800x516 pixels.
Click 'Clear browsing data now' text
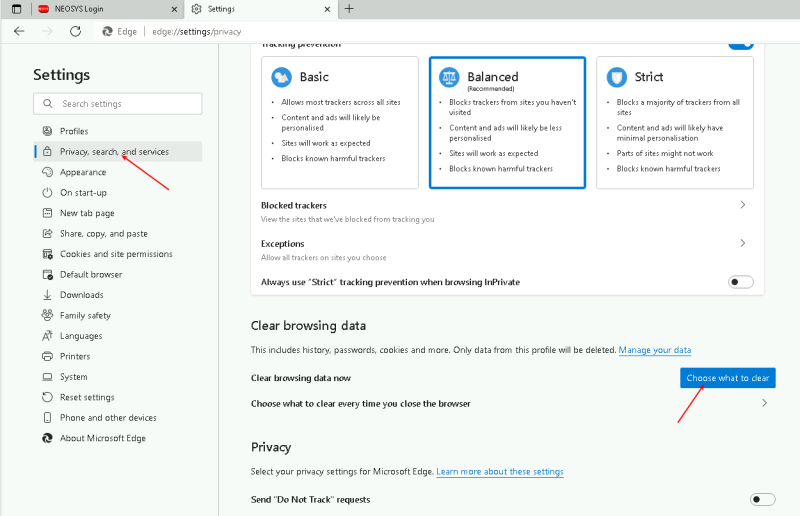click(301, 378)
